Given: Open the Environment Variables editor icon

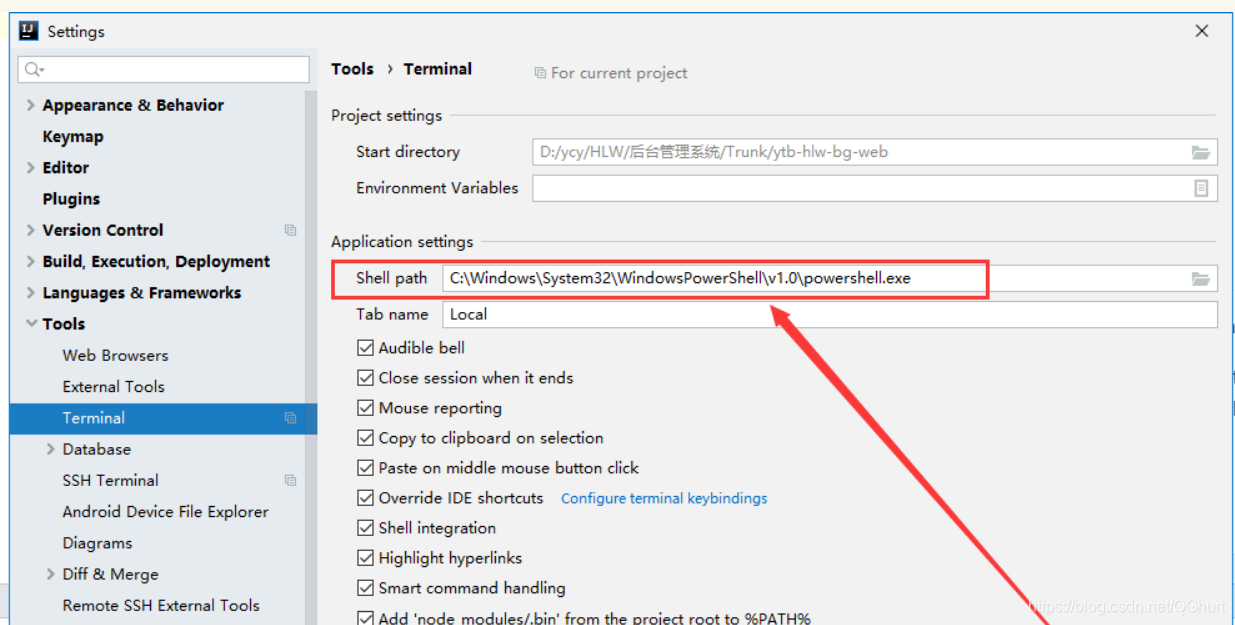Looking at the screenshot, I should (1201, 188).
